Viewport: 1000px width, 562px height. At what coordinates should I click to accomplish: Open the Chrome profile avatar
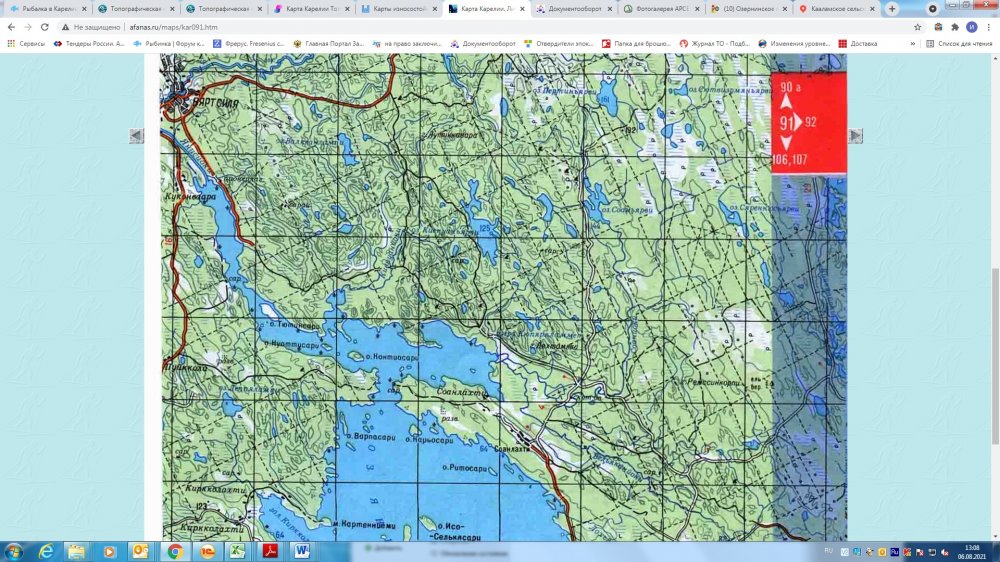(971, 27)
